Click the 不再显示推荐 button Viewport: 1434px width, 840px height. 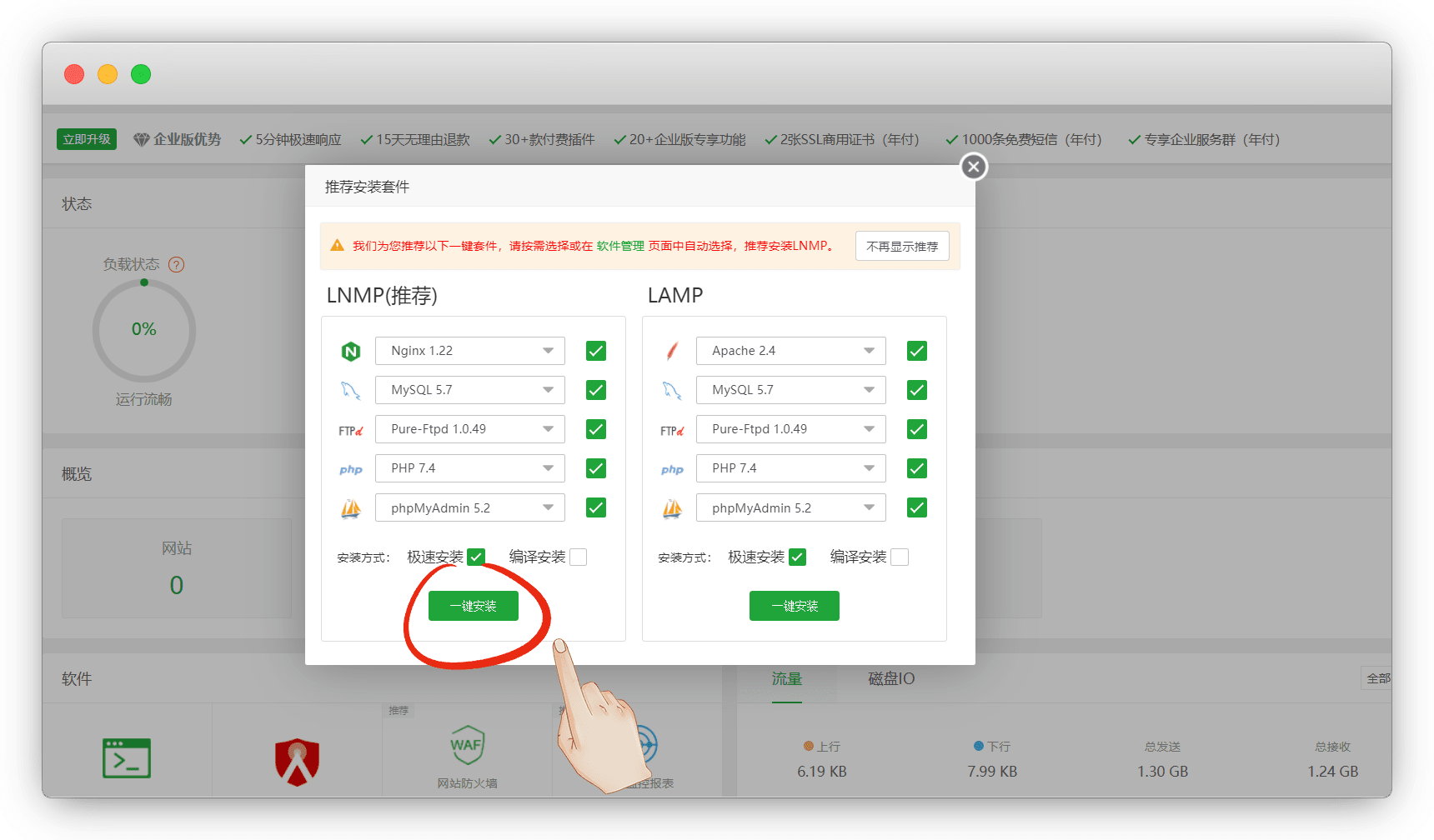902,247
